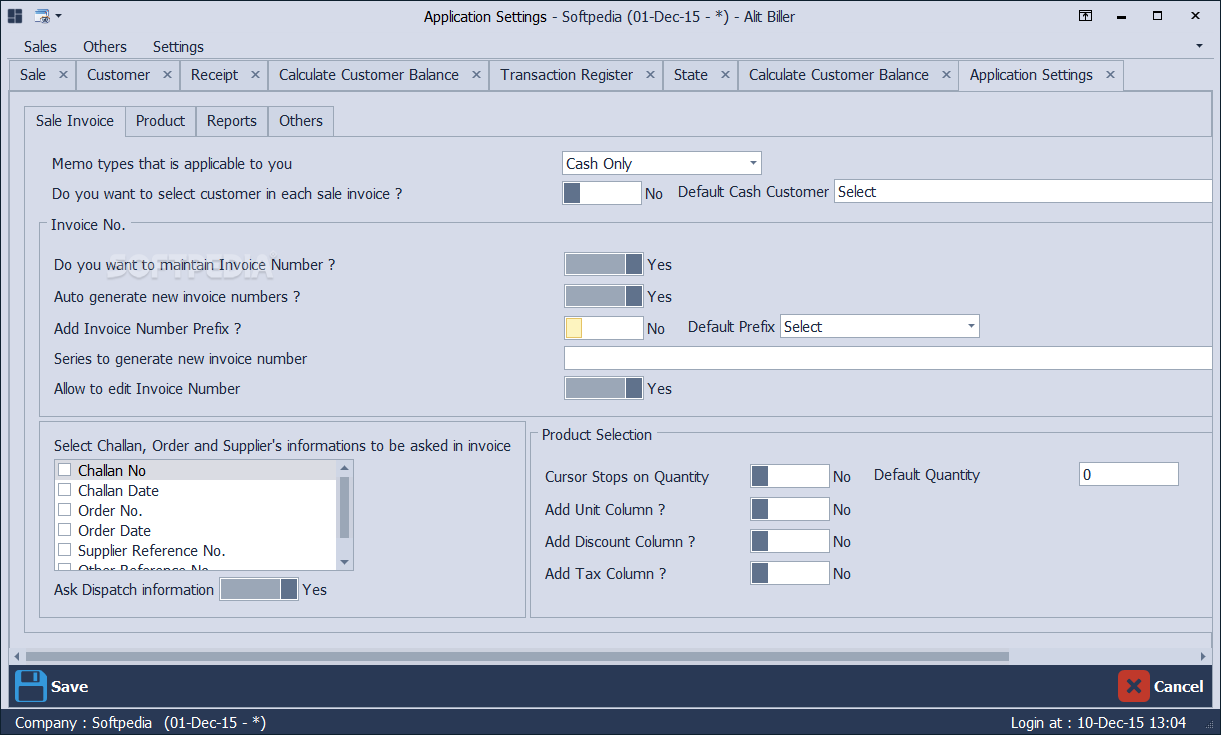Viewport: 1221px width, 735px height.
Task: Toggle Add Discount Column switch
Action: point(790,541)
